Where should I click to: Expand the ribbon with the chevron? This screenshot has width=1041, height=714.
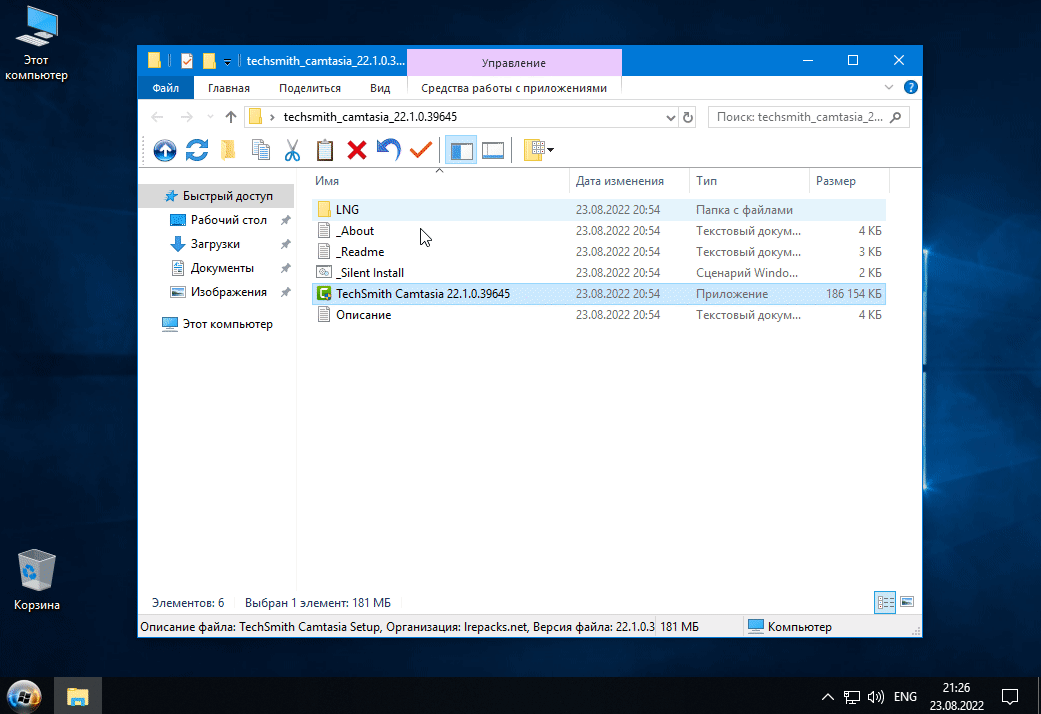889,87
